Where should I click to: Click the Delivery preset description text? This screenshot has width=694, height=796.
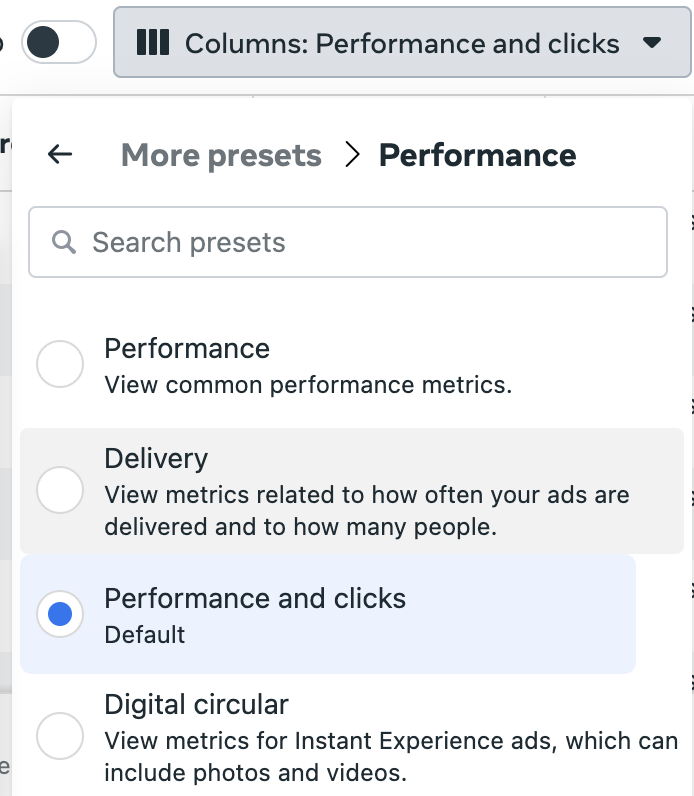point(367,511)
